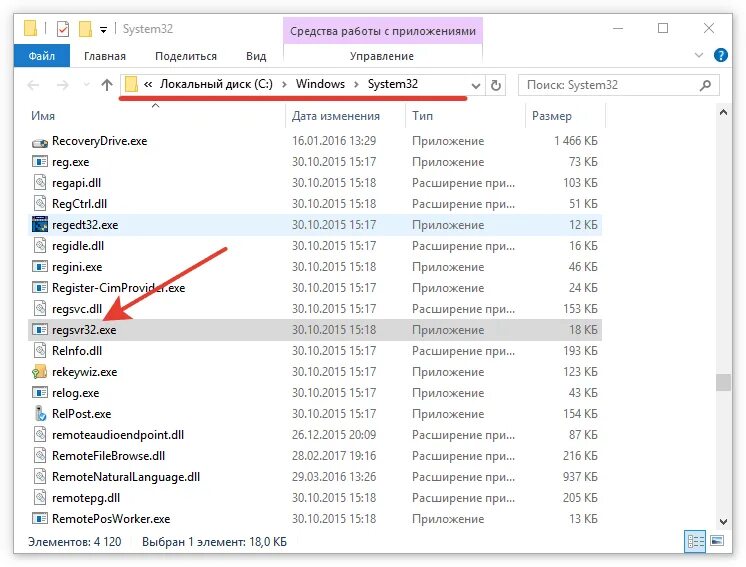746x567 pixels.
Task: Click the RemoteNaturalLanguage.dll file icon
Action: [x=40, y=476]
